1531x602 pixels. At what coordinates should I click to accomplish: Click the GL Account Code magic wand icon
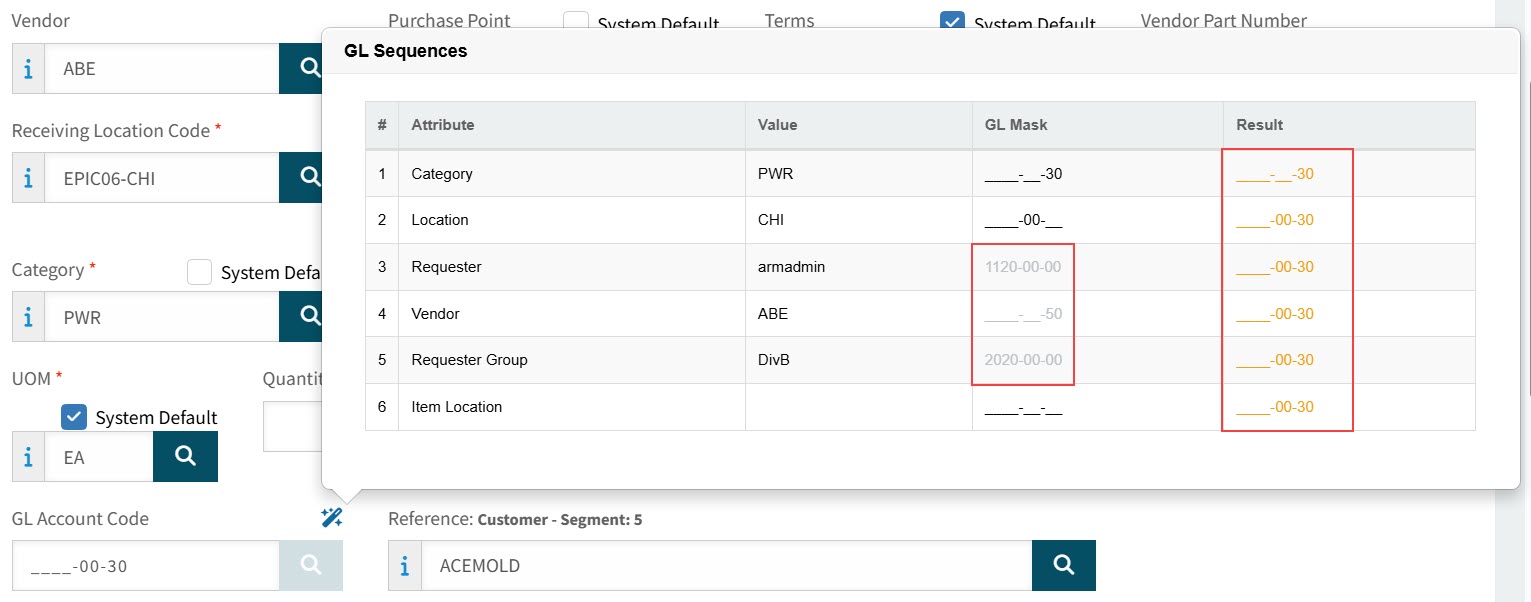332,517
